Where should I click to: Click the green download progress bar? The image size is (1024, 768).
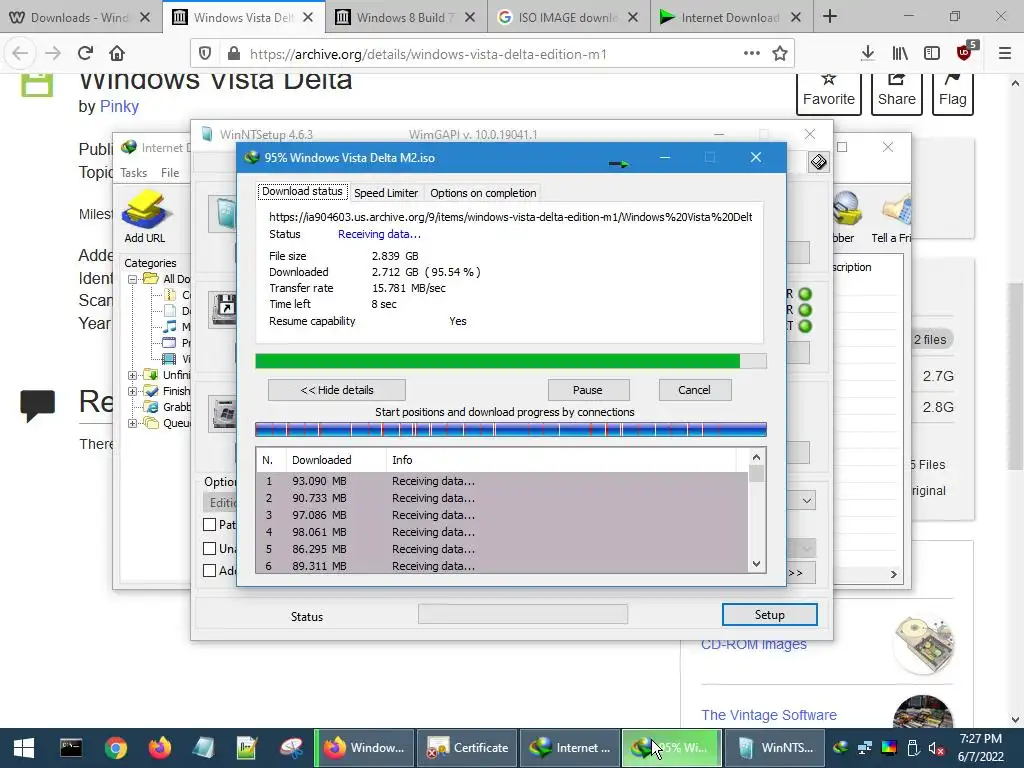tap(511, 361)
